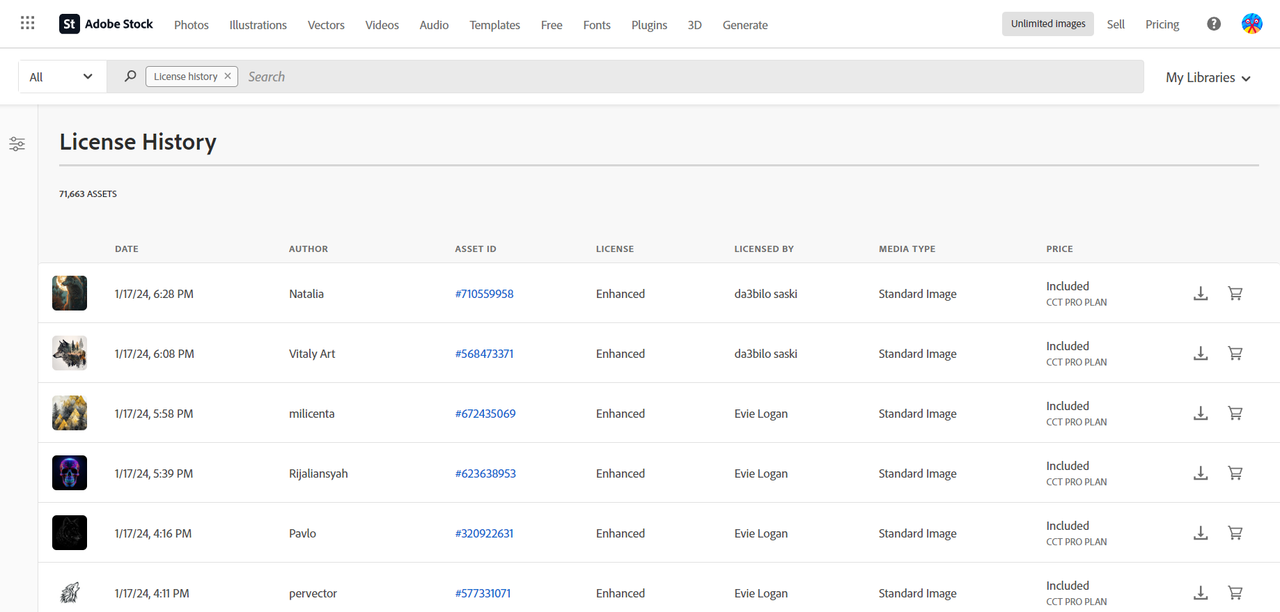Click the MEDIA TYPE column header
Image resolution: width=1280 pixels, height=612 pixels.
(x=907, y=249)
